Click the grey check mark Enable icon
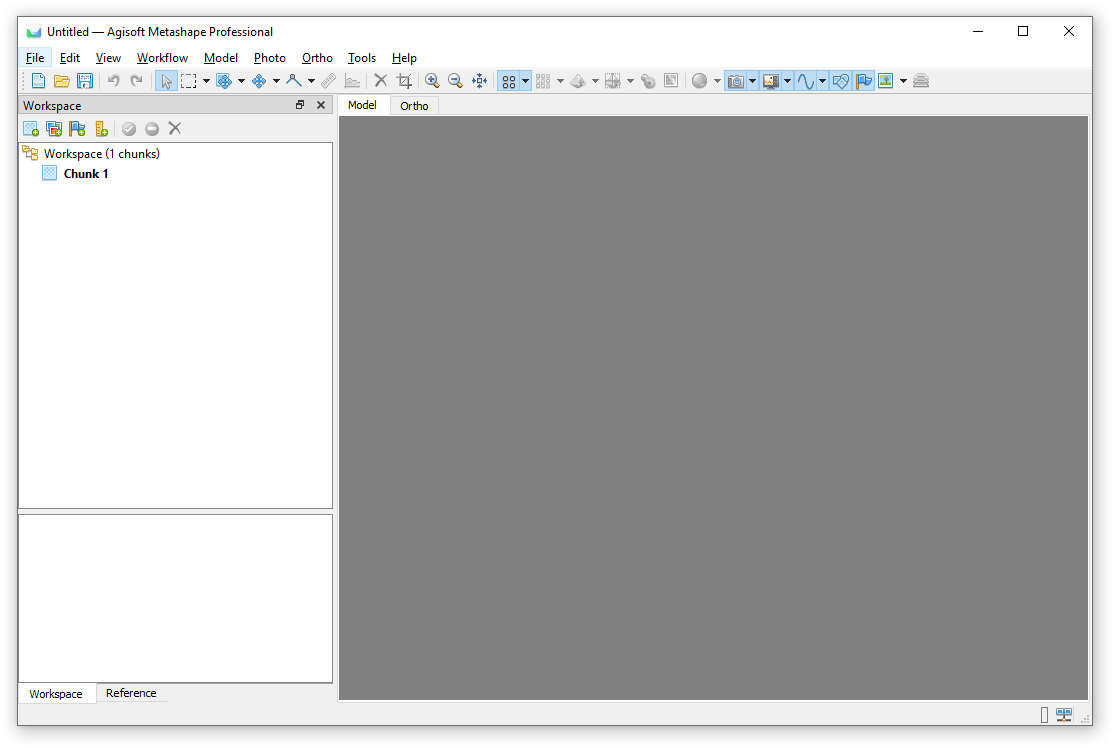The height and width of the screenshot is (748, 1114). [129, 129]
